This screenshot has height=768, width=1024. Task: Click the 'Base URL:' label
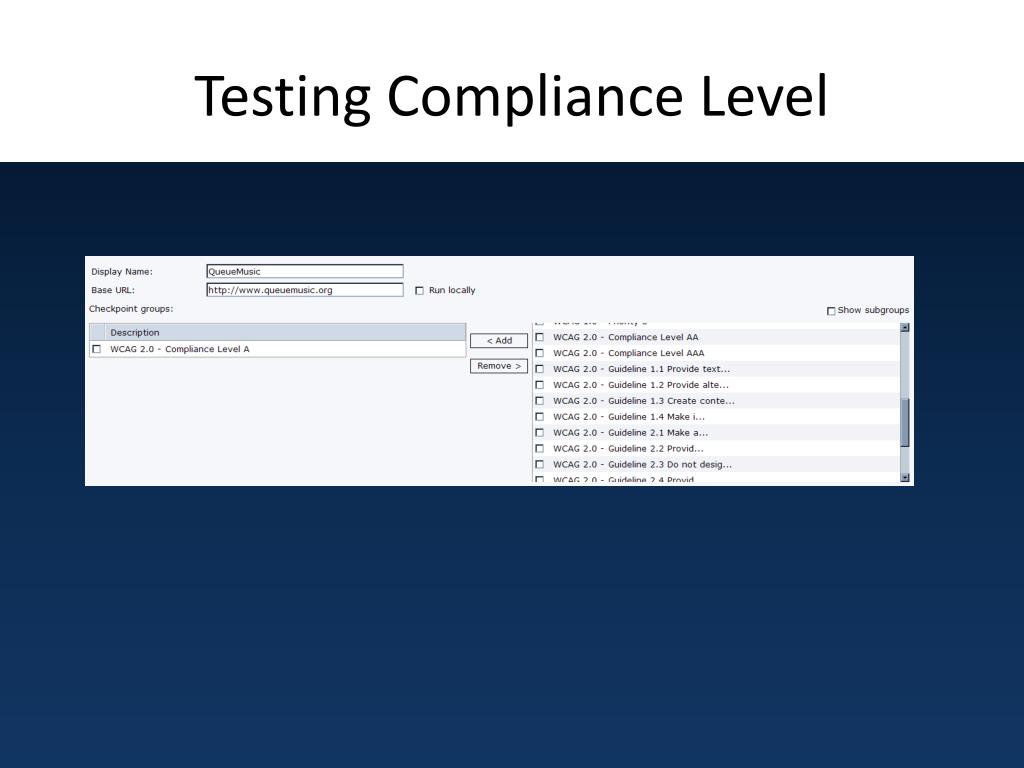click(x=113, y=290)
